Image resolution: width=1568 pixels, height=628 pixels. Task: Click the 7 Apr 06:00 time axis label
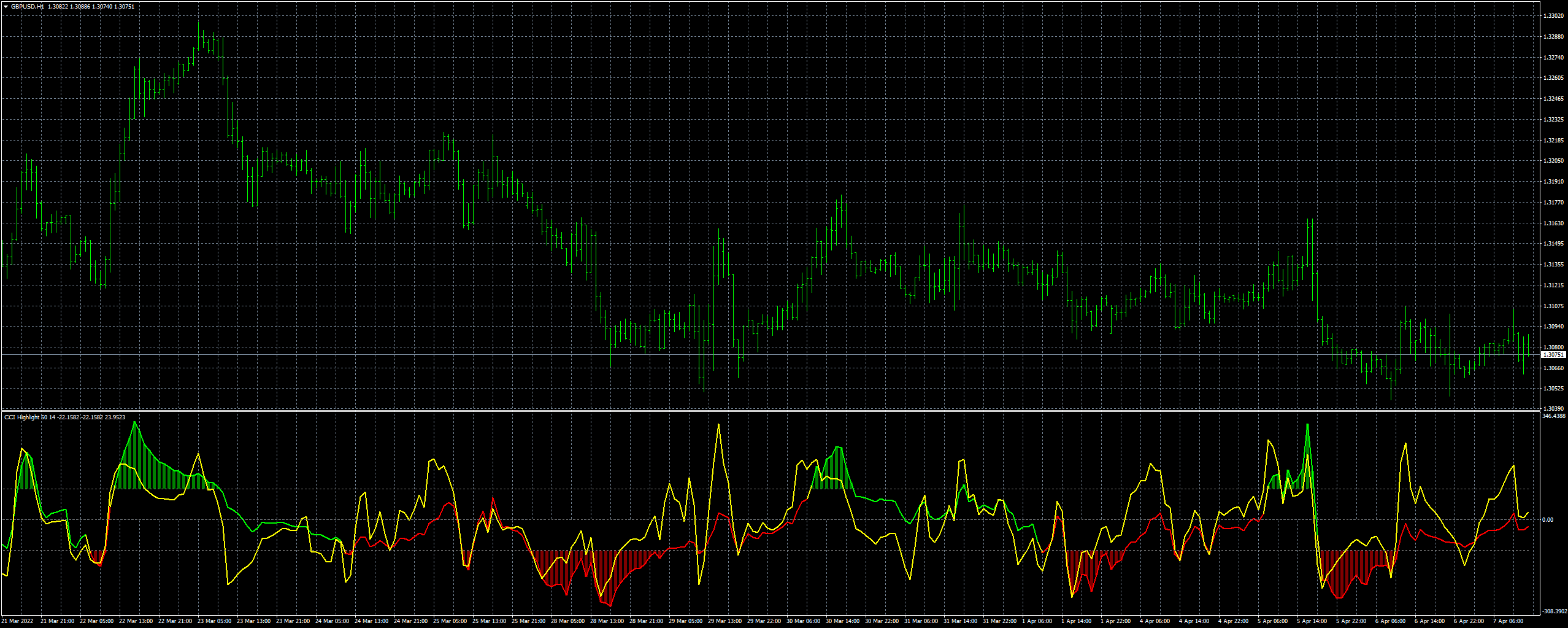pyautogui.click(x=1508, y=621)
